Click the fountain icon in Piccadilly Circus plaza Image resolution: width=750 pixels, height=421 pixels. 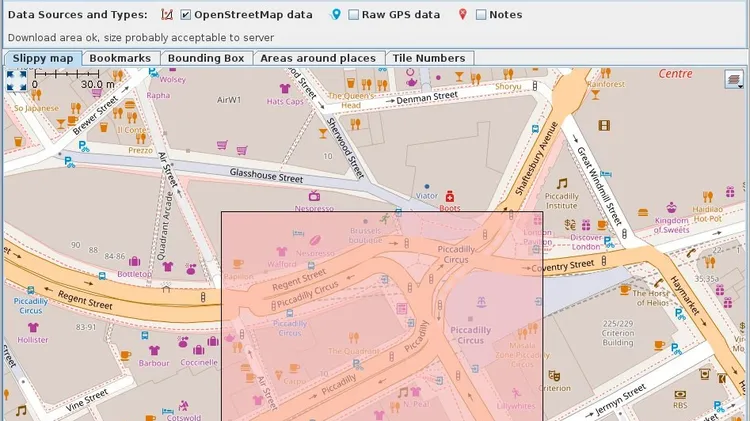481,302
